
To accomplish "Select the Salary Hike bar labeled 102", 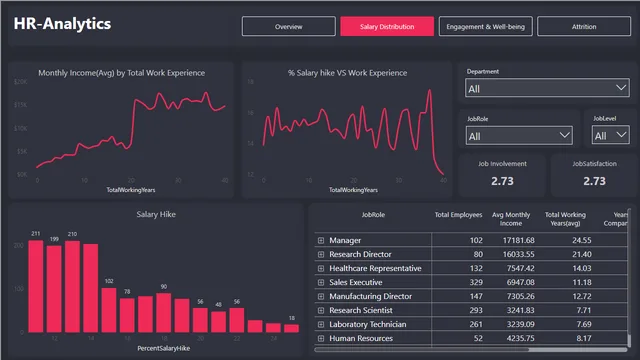I will click(109, 310).
